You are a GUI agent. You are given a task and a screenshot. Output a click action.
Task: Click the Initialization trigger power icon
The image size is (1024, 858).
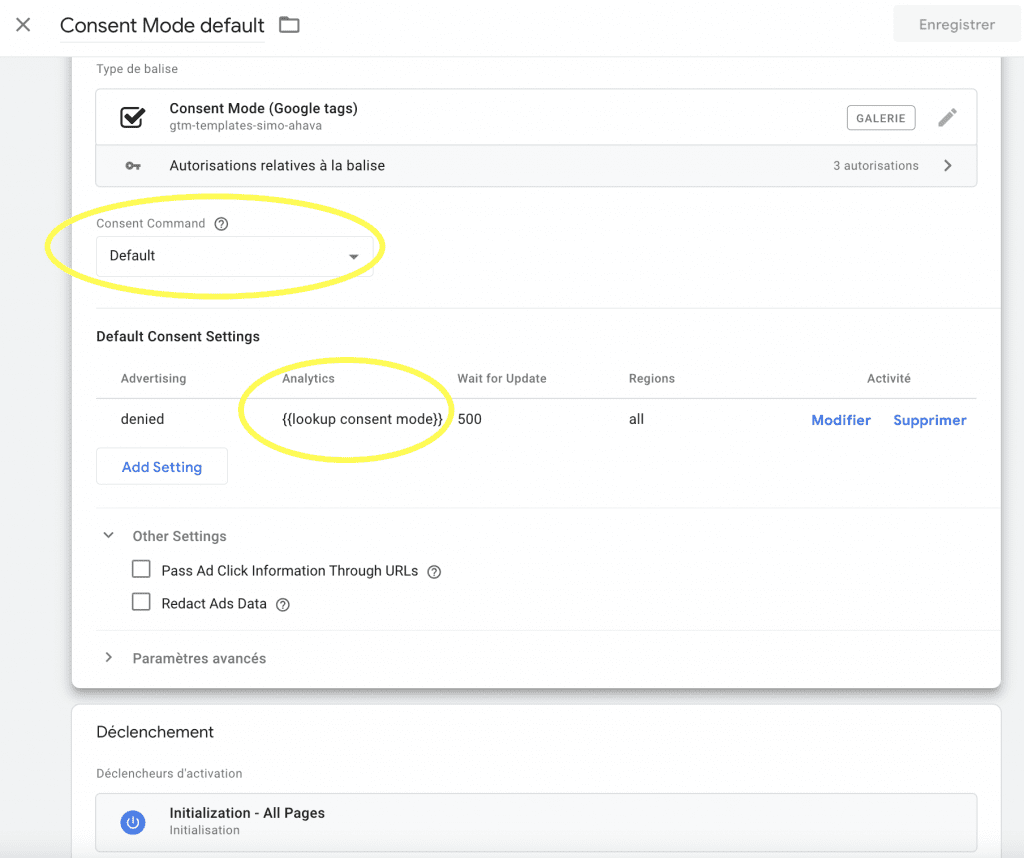[x=132, y=821]
